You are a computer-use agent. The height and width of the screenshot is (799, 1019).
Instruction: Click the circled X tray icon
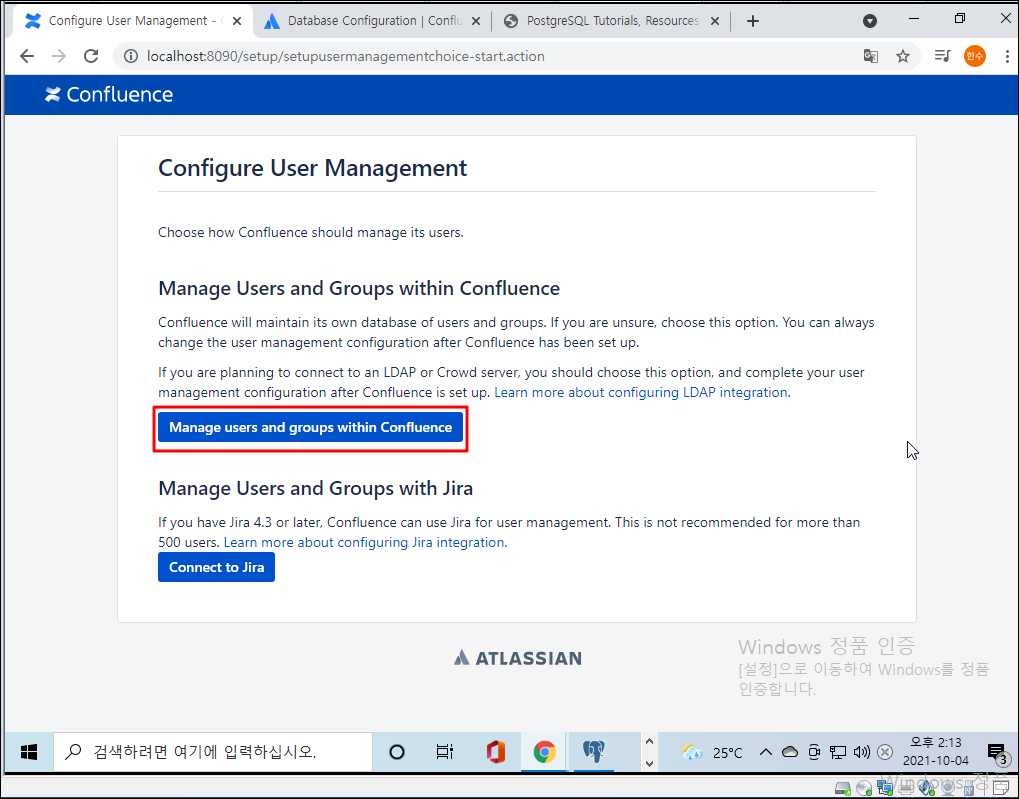(885, 752)
